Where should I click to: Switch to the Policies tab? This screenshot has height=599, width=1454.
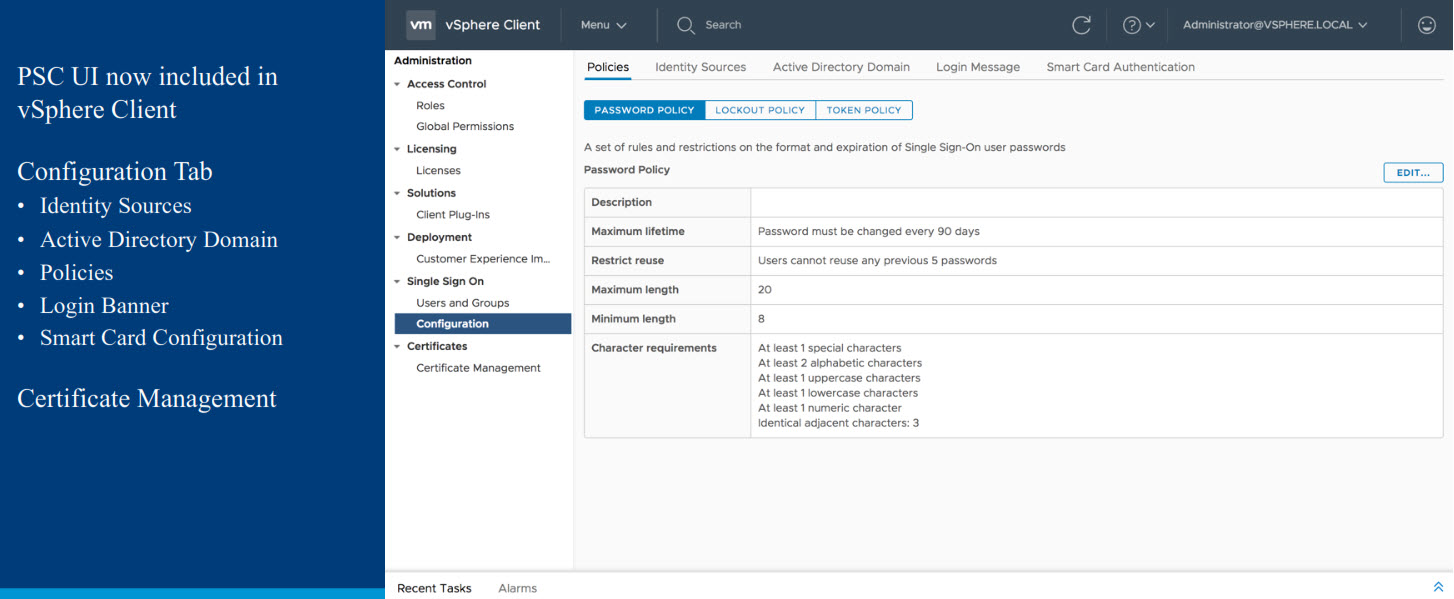(x=608, y=67)
